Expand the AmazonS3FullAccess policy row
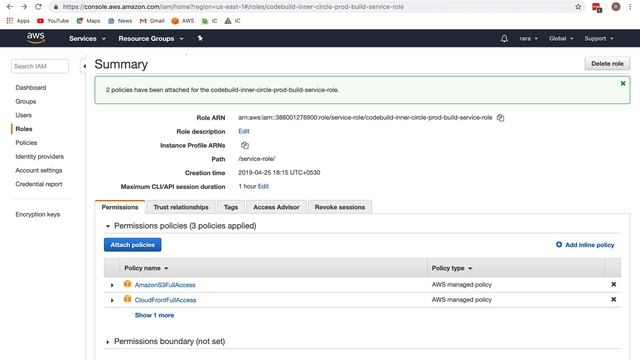 pyautogui.click(x=112, y=285)
